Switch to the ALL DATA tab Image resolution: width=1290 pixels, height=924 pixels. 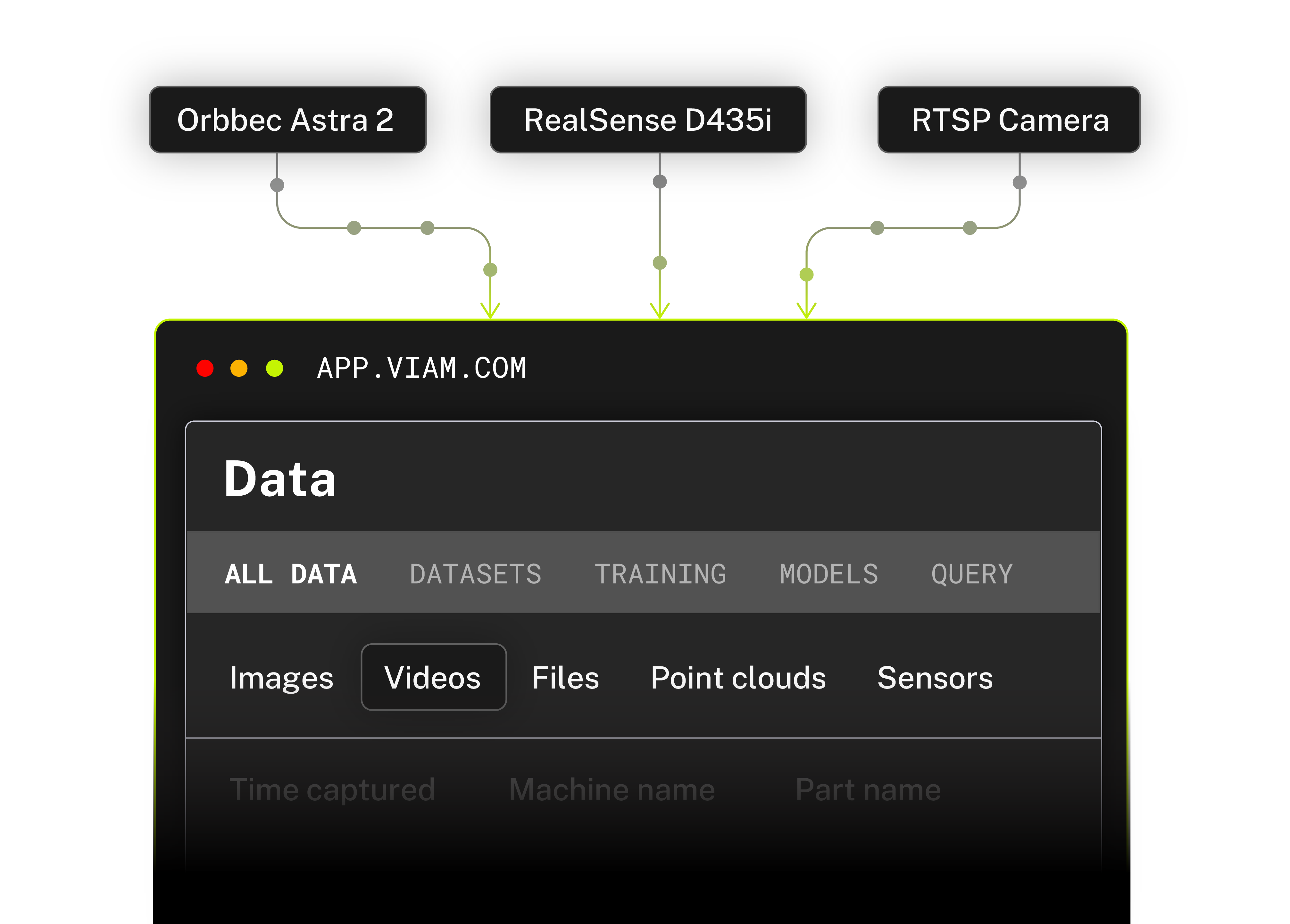click(291, 574)
